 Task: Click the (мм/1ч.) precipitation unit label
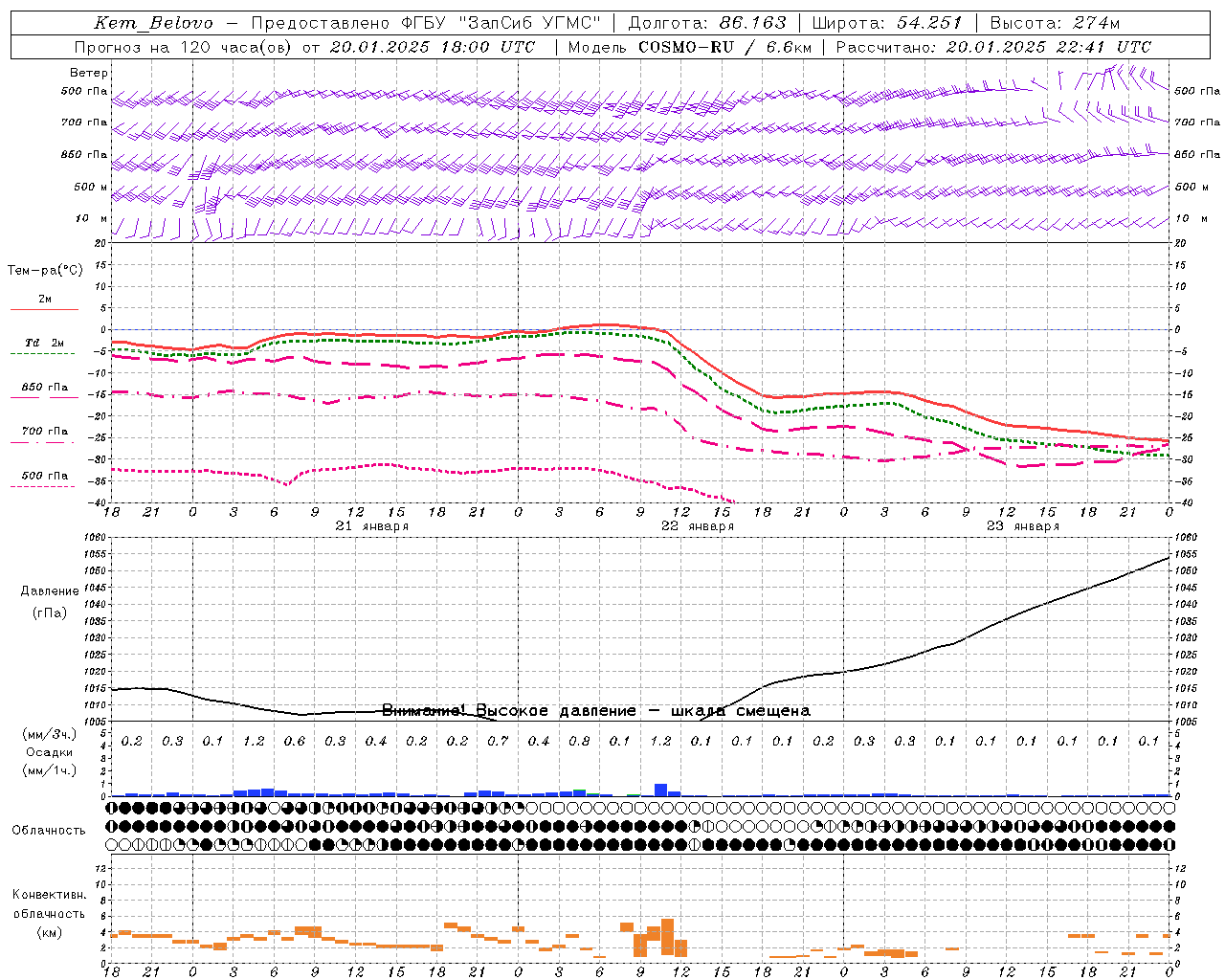[50, 770]
